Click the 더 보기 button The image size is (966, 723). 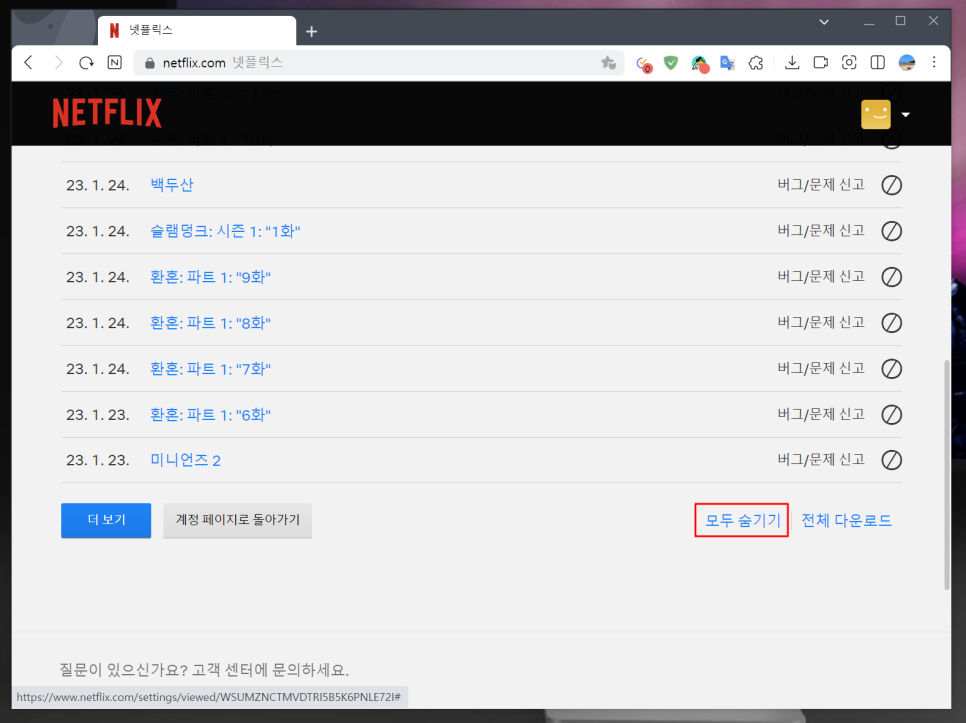click(x=106, y=520)
